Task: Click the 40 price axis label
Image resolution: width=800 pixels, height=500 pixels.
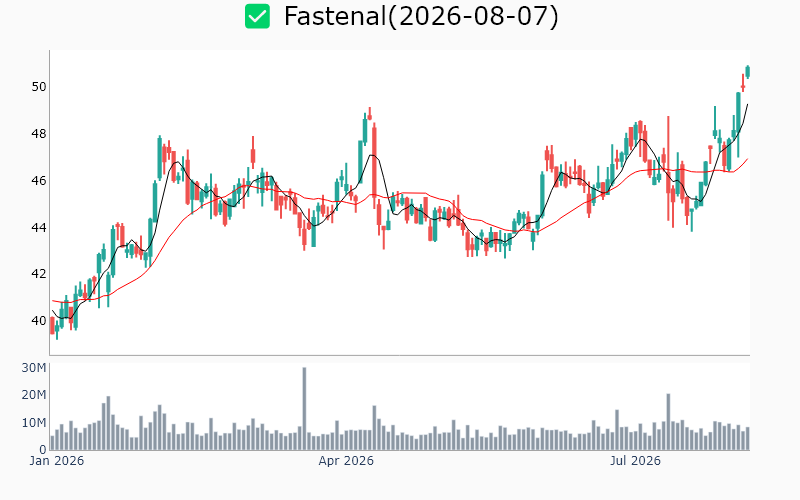Action: pyautogui.click(x=39, y=320)
